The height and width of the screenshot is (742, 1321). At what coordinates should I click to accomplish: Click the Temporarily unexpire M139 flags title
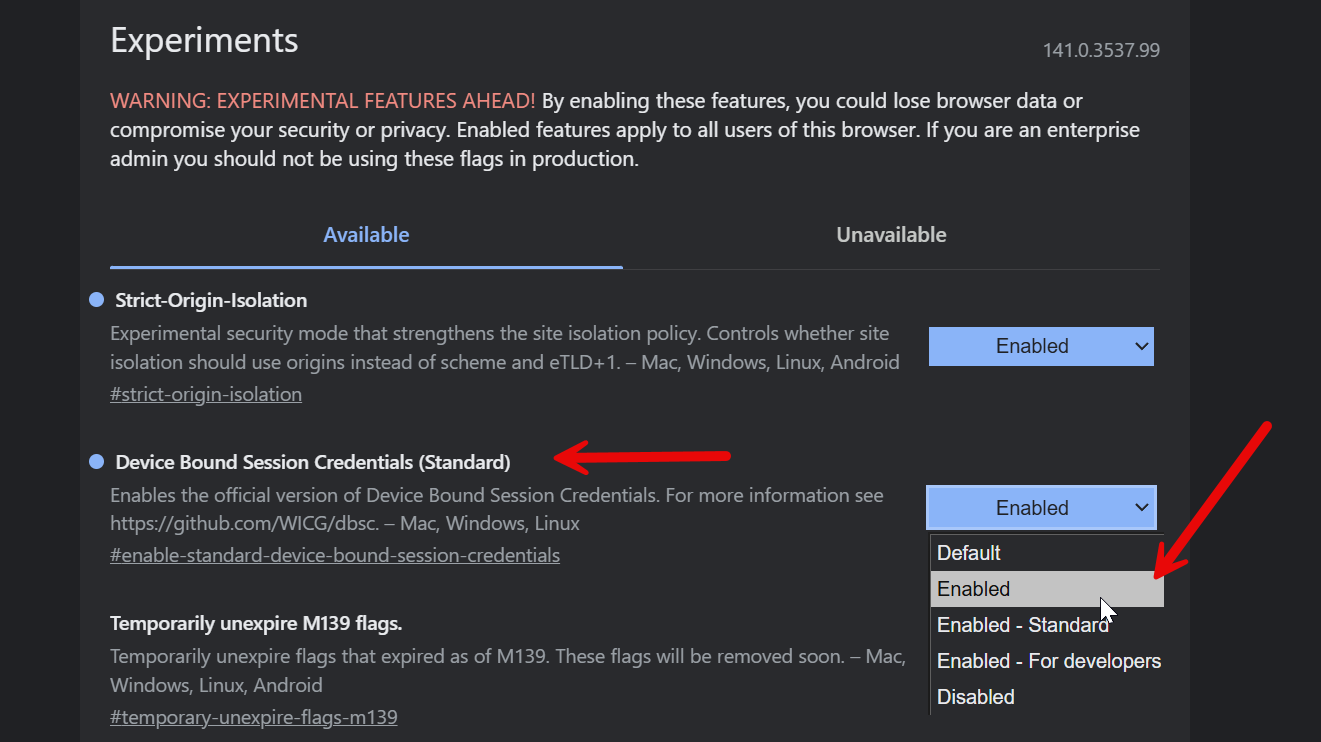click(x=256, y=624)
